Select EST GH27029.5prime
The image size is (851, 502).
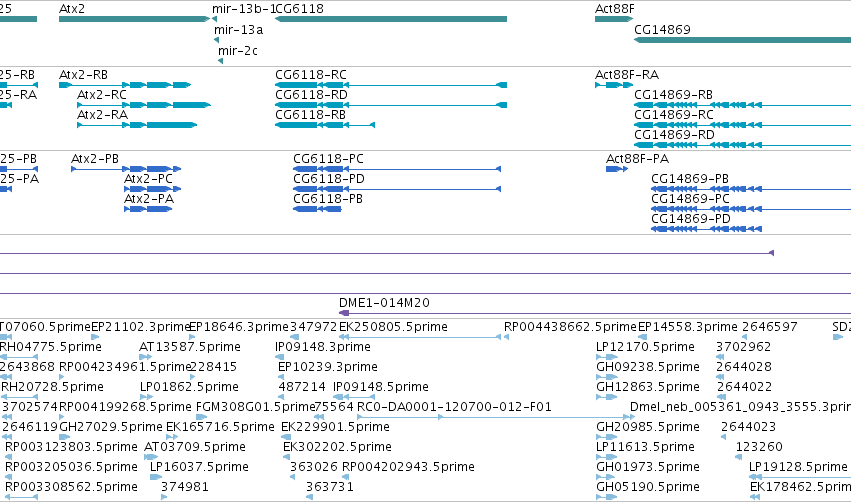[111, 427]
